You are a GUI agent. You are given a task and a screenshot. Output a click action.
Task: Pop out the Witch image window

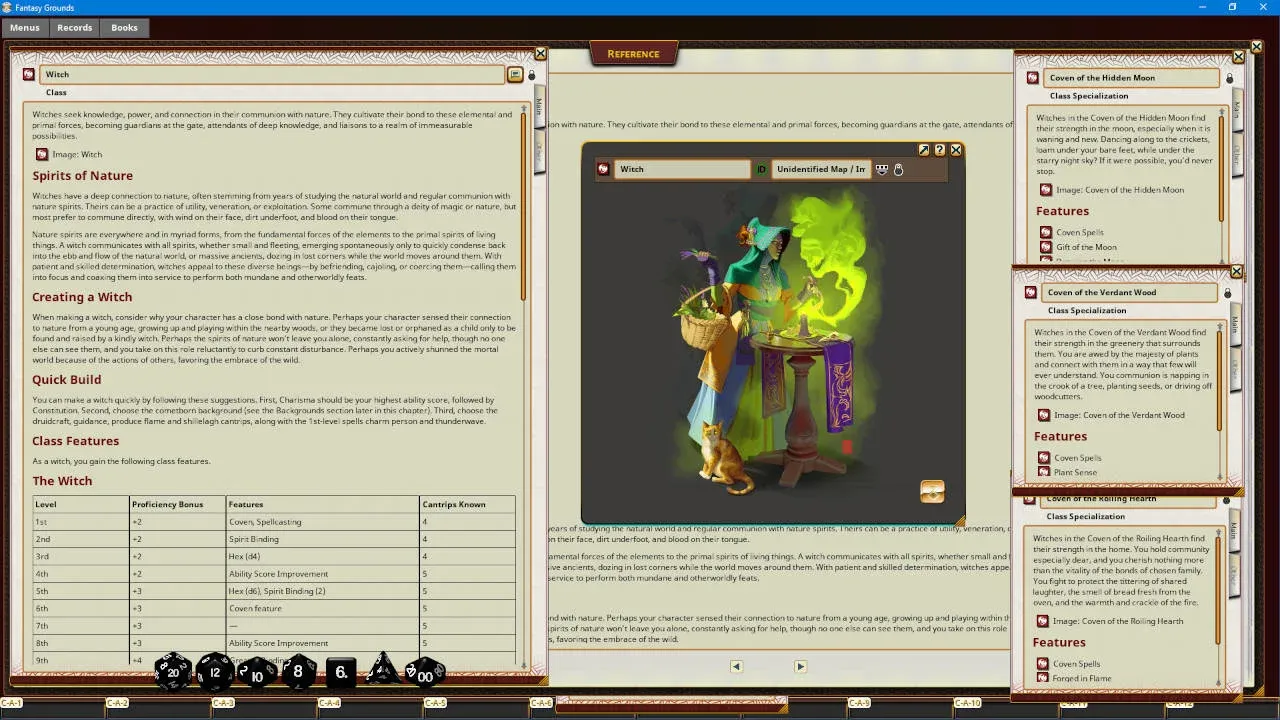[924, 150]
